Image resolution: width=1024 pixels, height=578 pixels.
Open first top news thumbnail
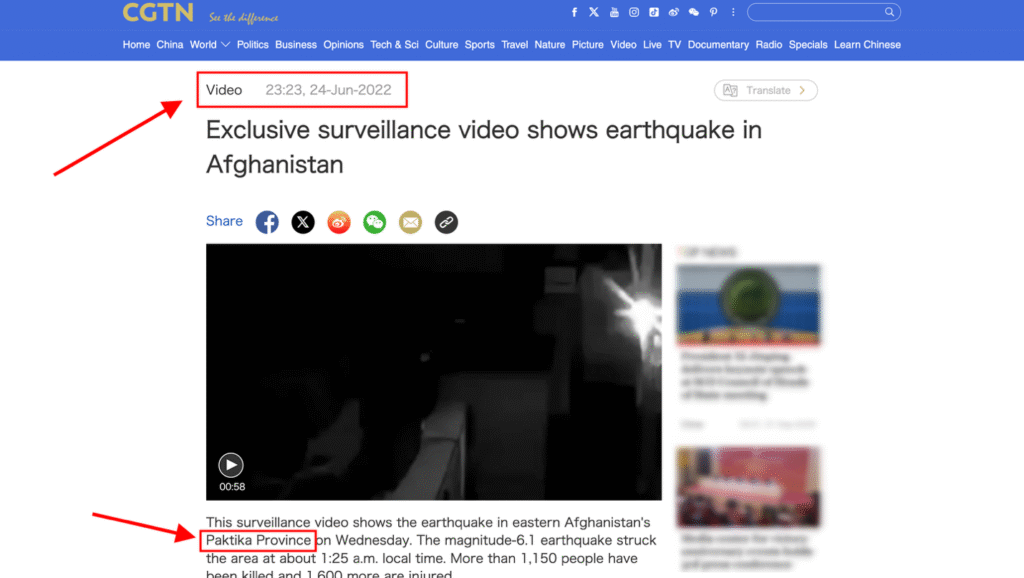click(x=748, y=305)
